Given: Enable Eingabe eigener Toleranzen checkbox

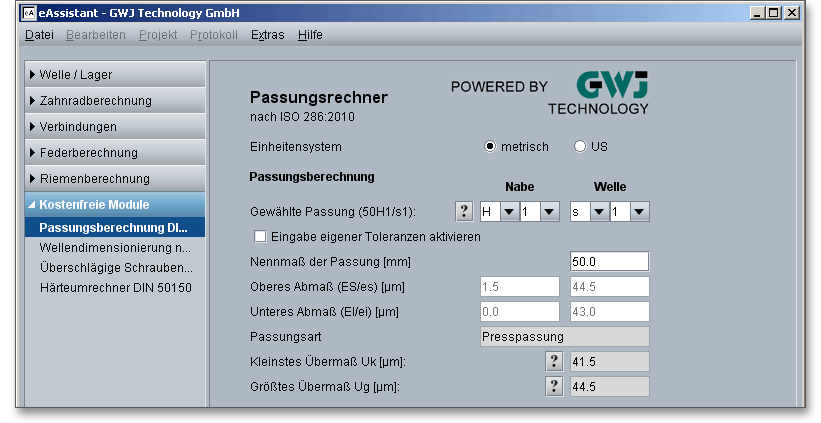Looking at the screenshot, I should 261,237.
